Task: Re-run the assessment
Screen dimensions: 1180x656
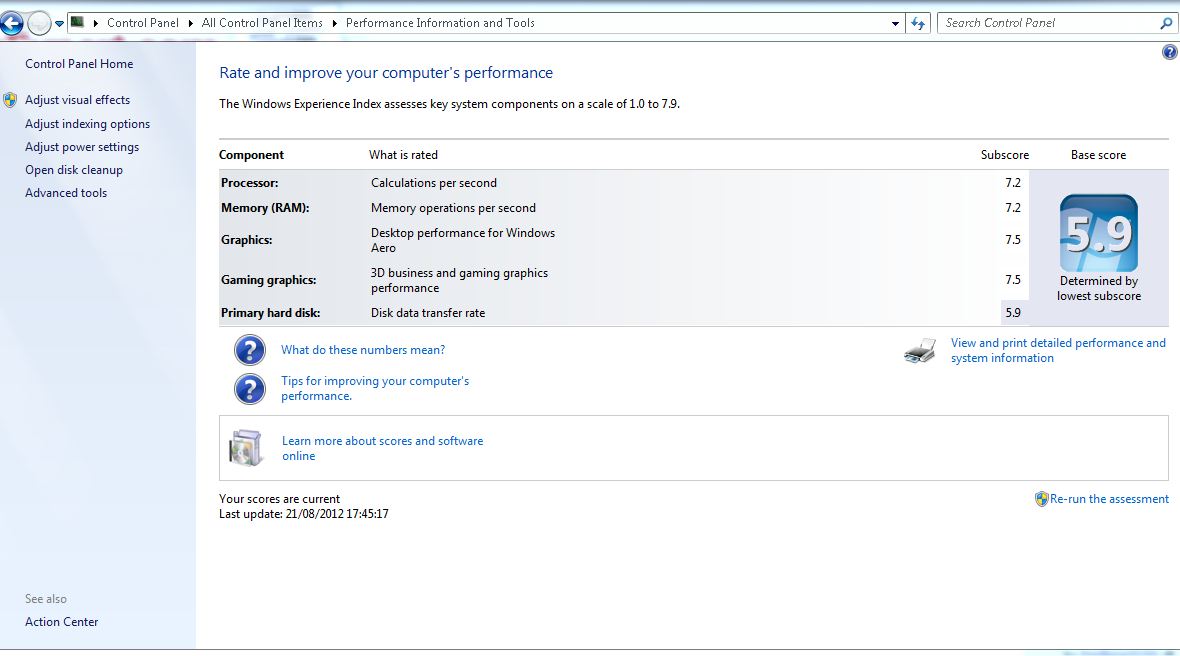Action: tap(1108, 499)
